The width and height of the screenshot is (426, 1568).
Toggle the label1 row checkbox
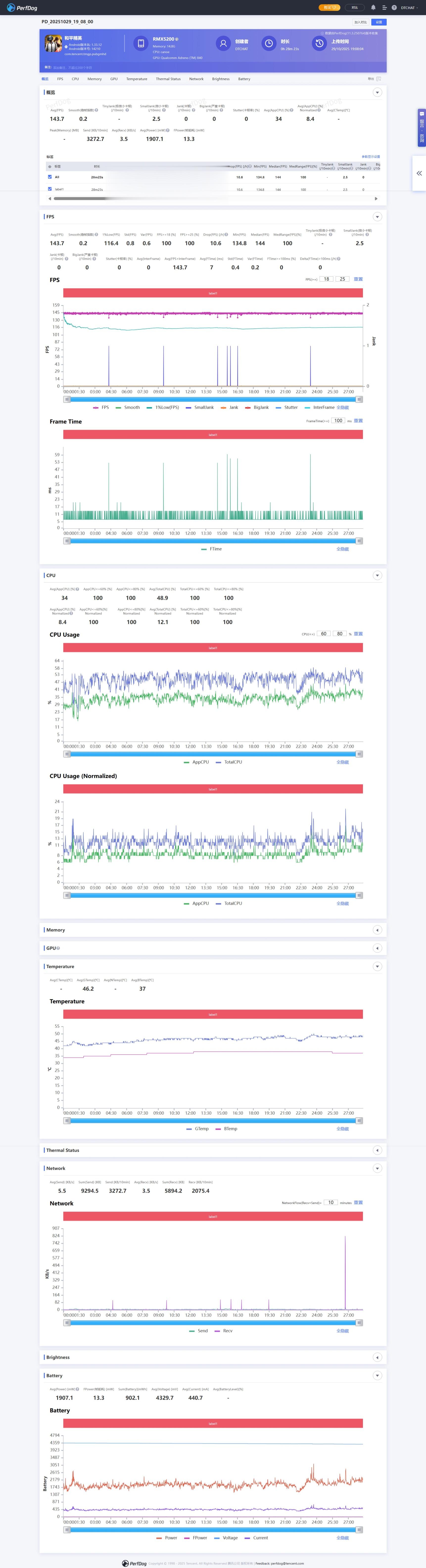coord(50,189)
